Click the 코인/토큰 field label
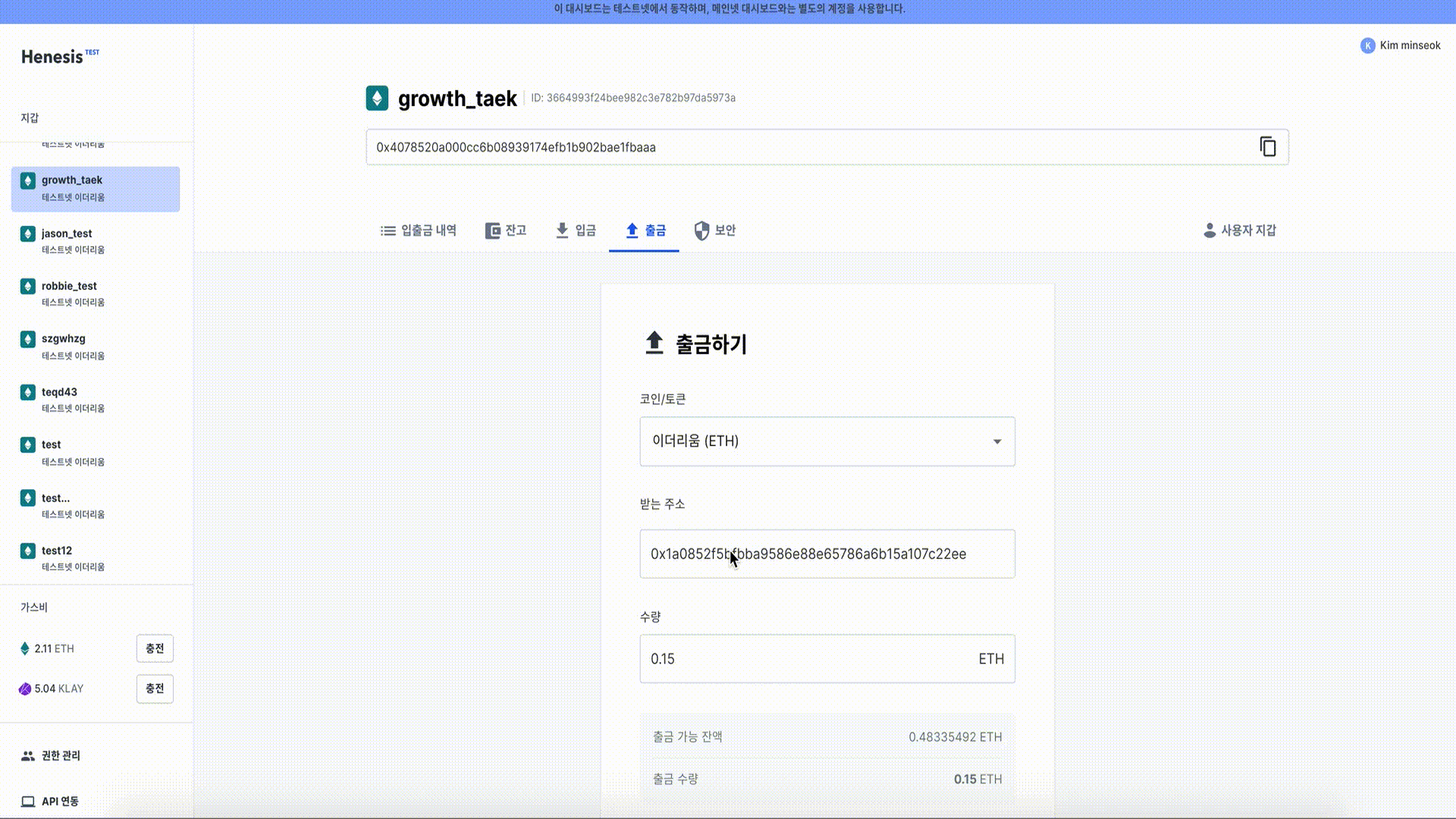The height and width of the screenshot is (819, 1456). pos(663,399)
